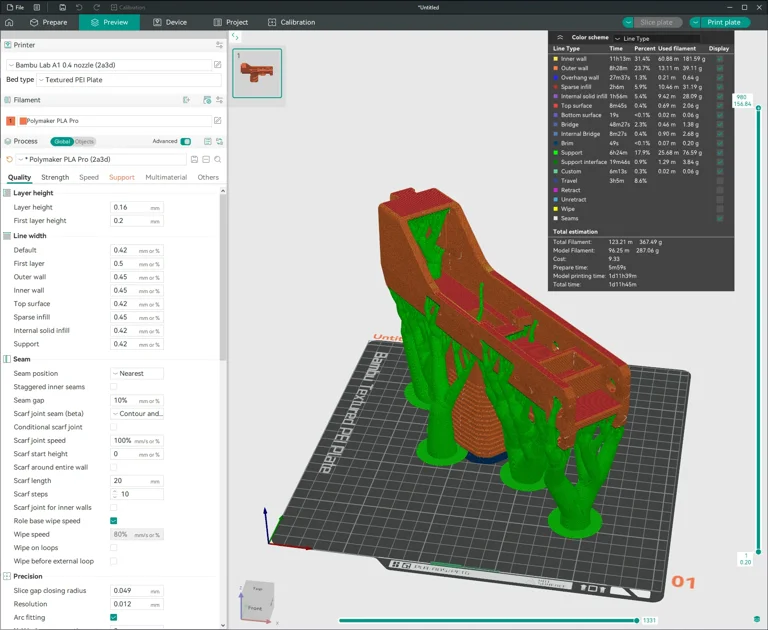This screenshot has height=630, width=768.
Task: Reset the modified process preset icon
Action: click(x=10, y=159)
